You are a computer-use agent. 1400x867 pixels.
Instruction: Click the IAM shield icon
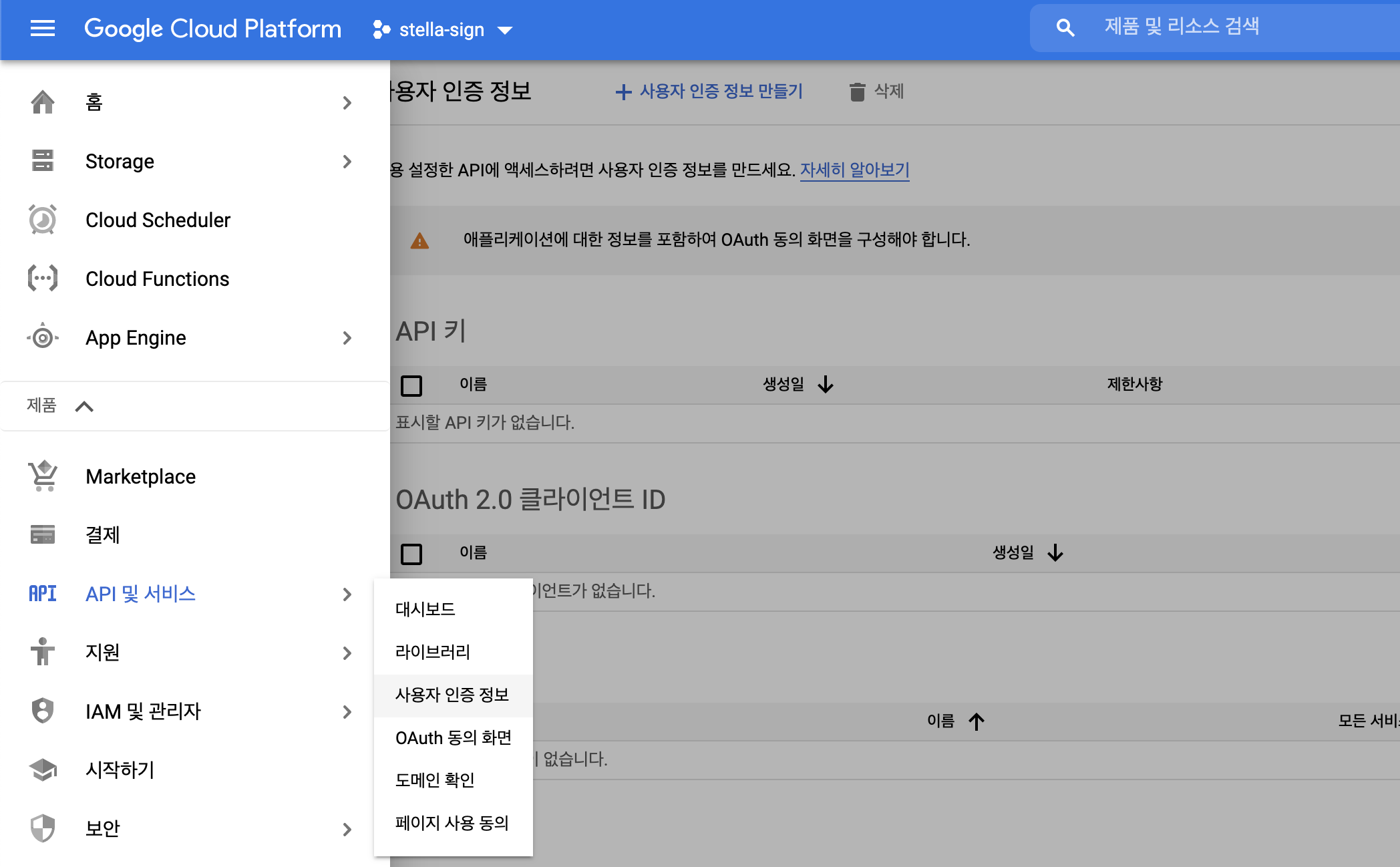click(x=43, y=711)
